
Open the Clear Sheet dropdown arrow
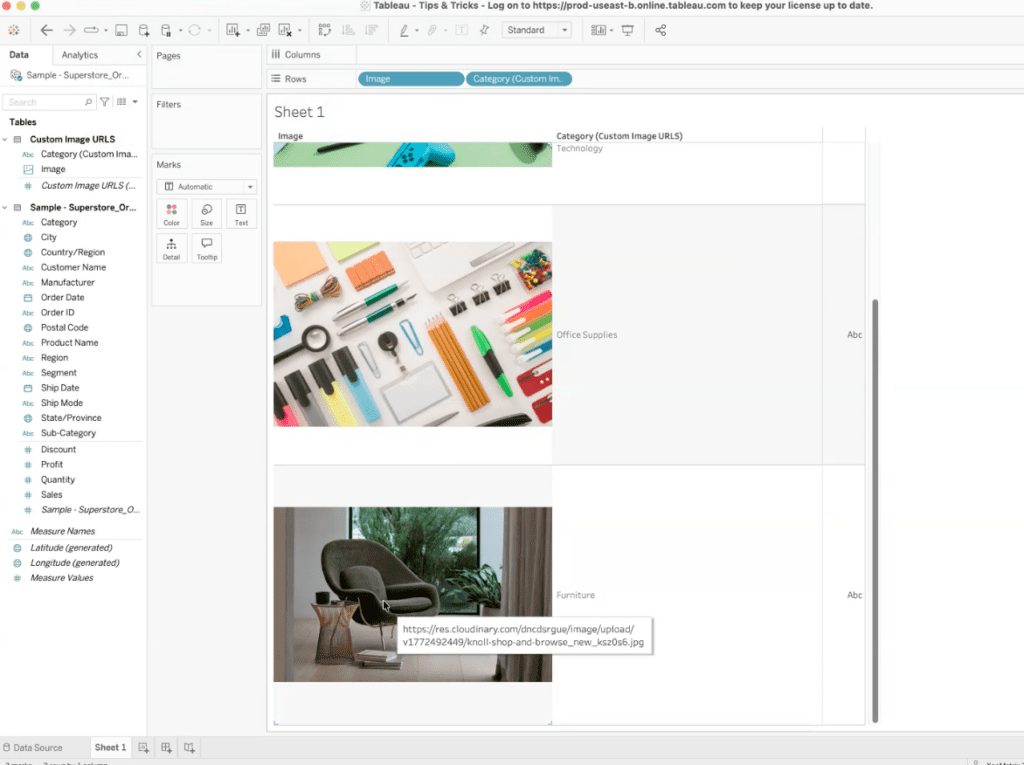(300, 31)
